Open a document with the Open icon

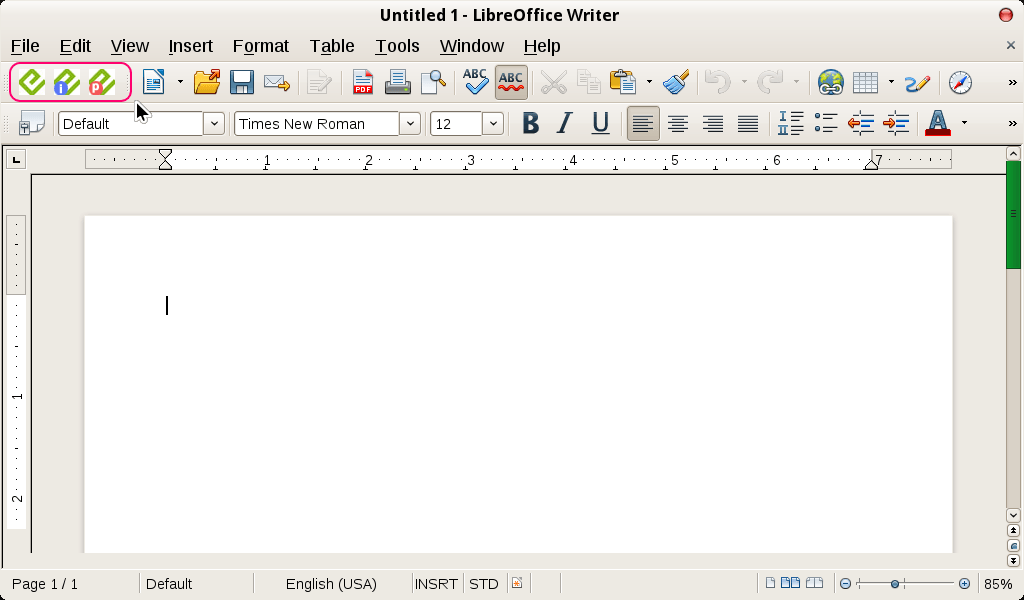[x=206, y=82]
